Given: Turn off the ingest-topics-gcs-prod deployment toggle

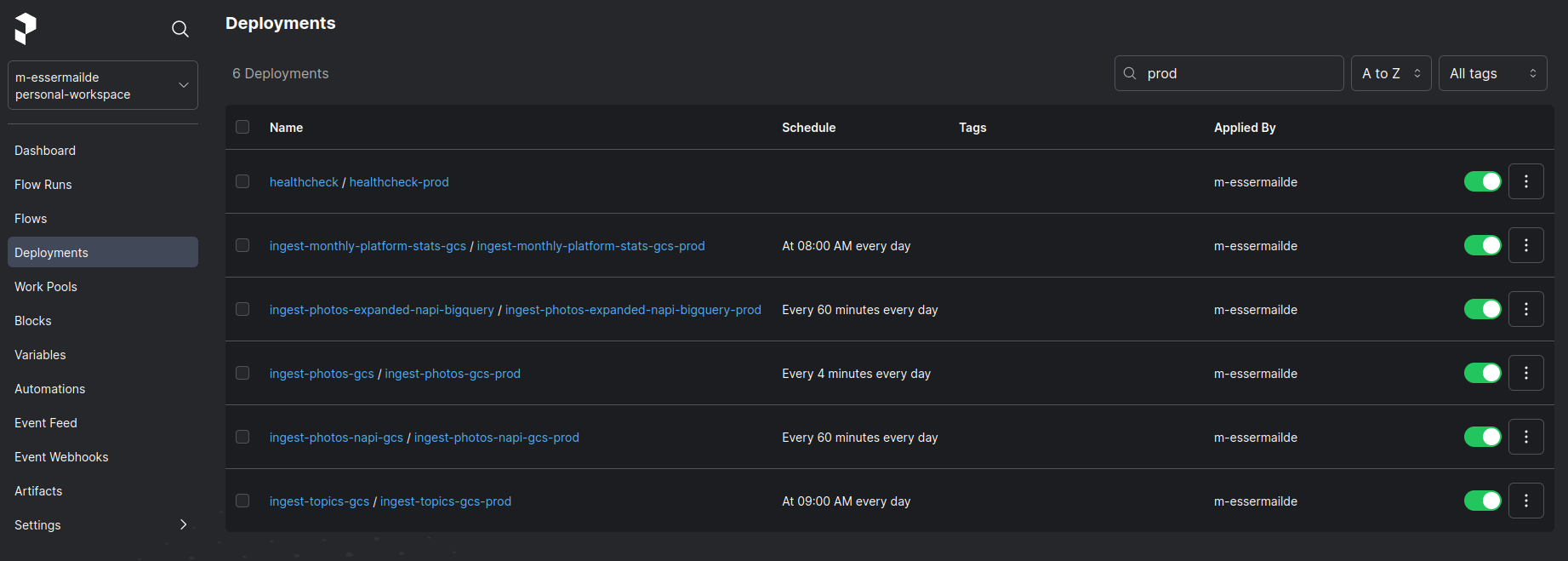Looking at the screenshot, I should click(1483, 501).
